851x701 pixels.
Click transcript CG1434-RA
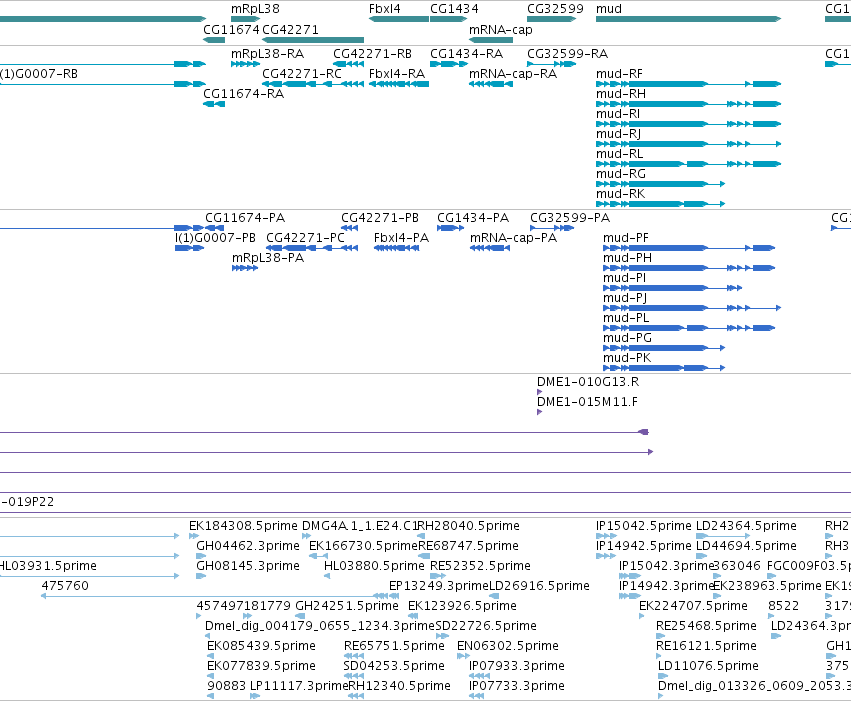pos(466,54)
